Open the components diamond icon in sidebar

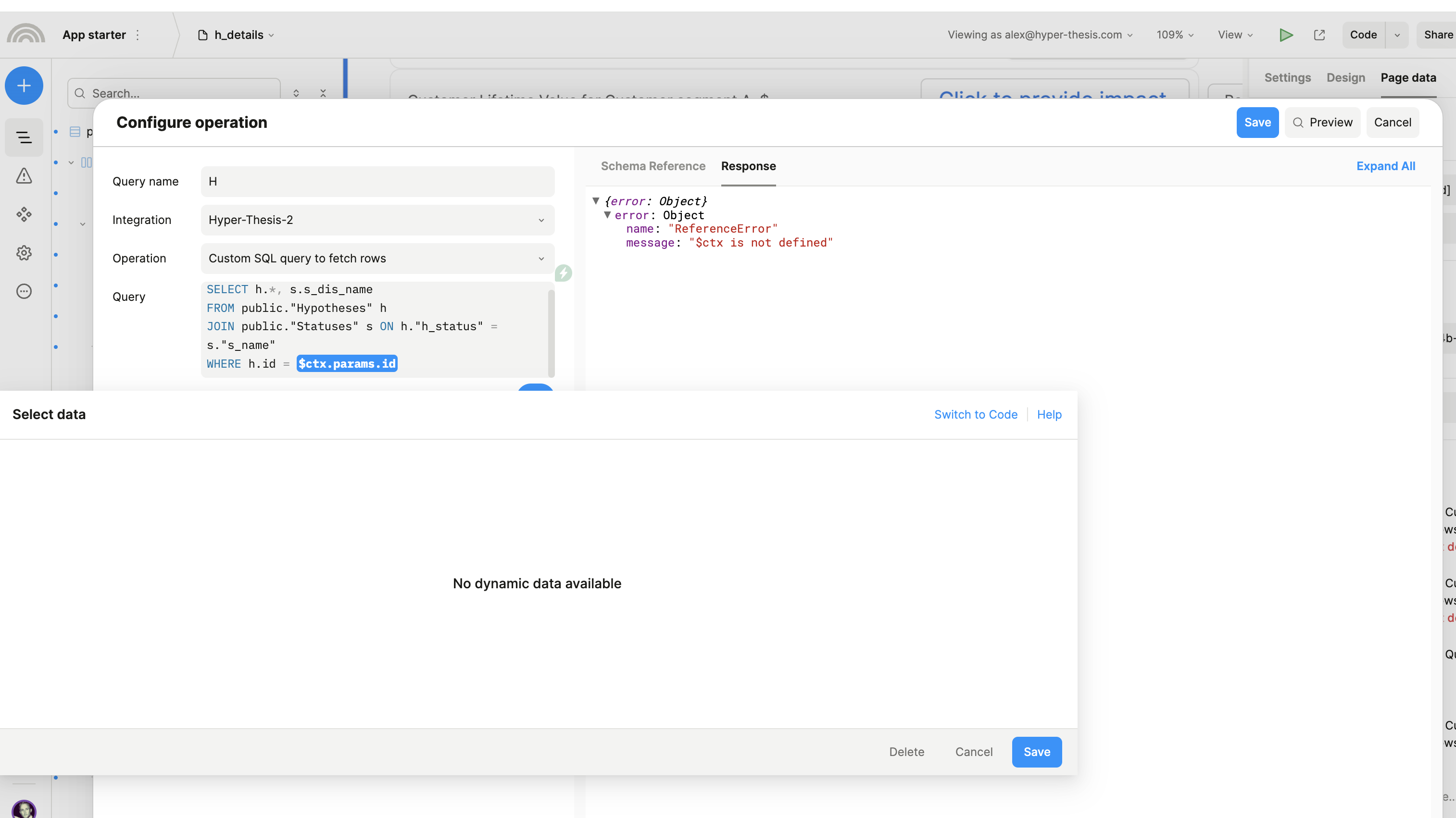coord(24,214)
